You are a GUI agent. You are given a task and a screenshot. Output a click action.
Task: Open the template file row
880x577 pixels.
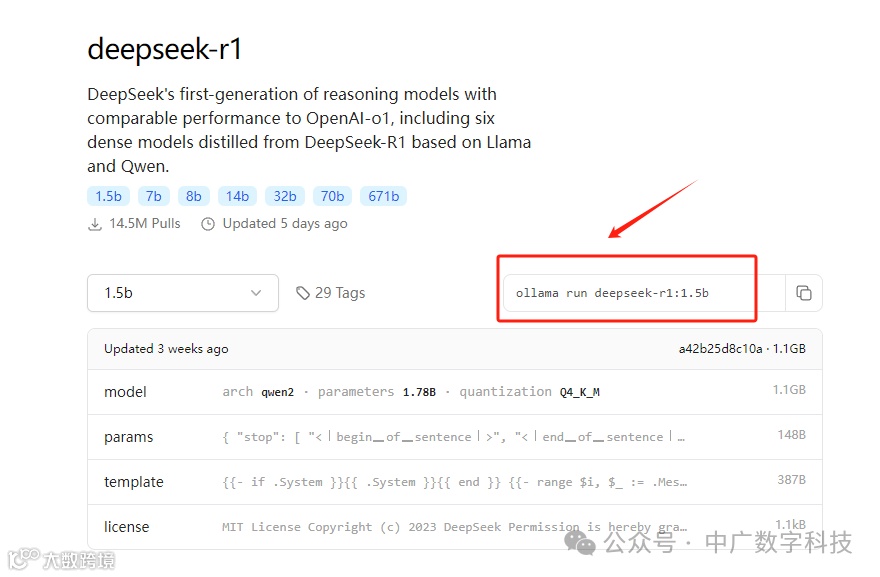[455, 482]
